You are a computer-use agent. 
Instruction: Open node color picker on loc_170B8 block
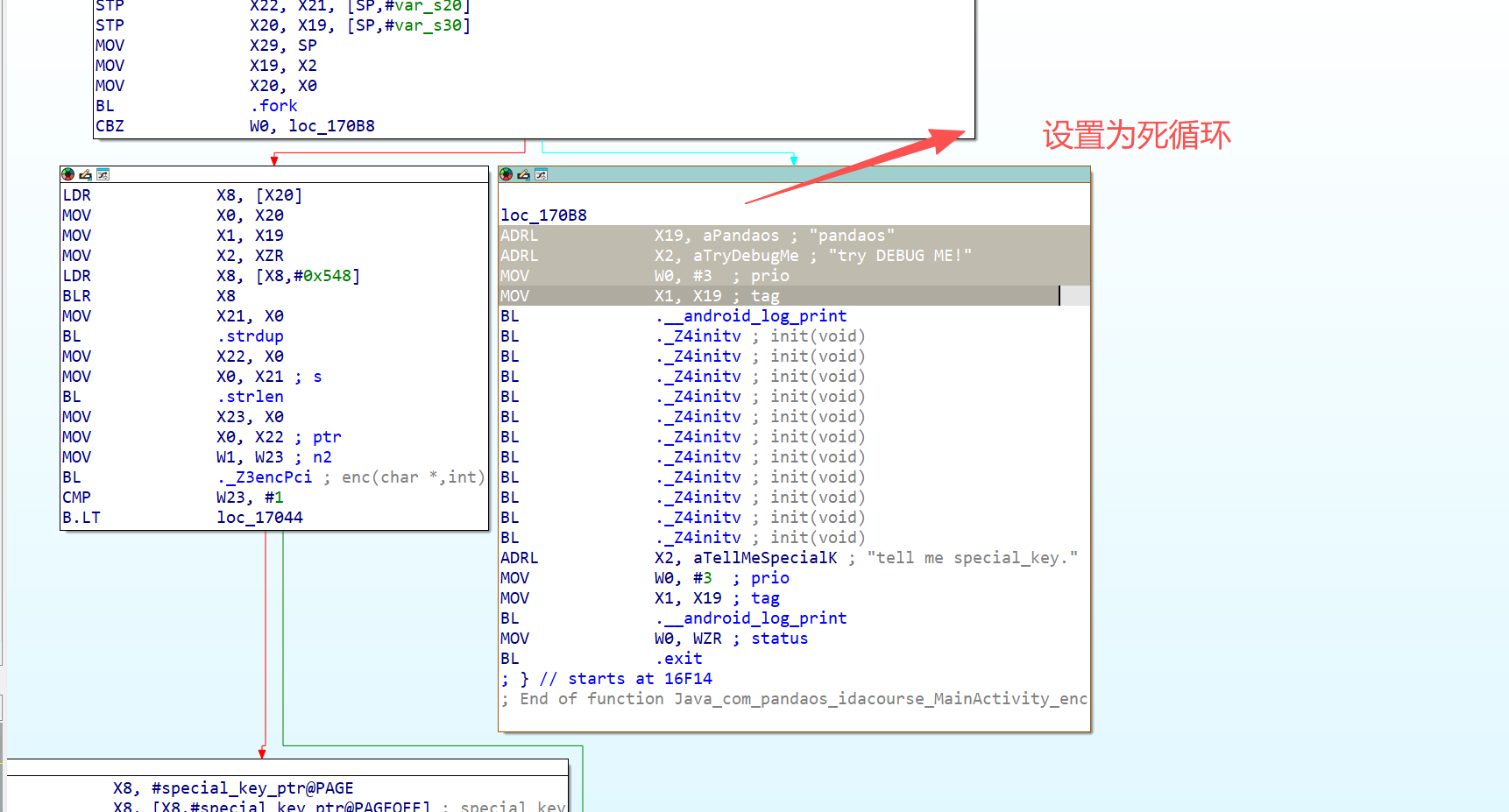click(506, 174)
